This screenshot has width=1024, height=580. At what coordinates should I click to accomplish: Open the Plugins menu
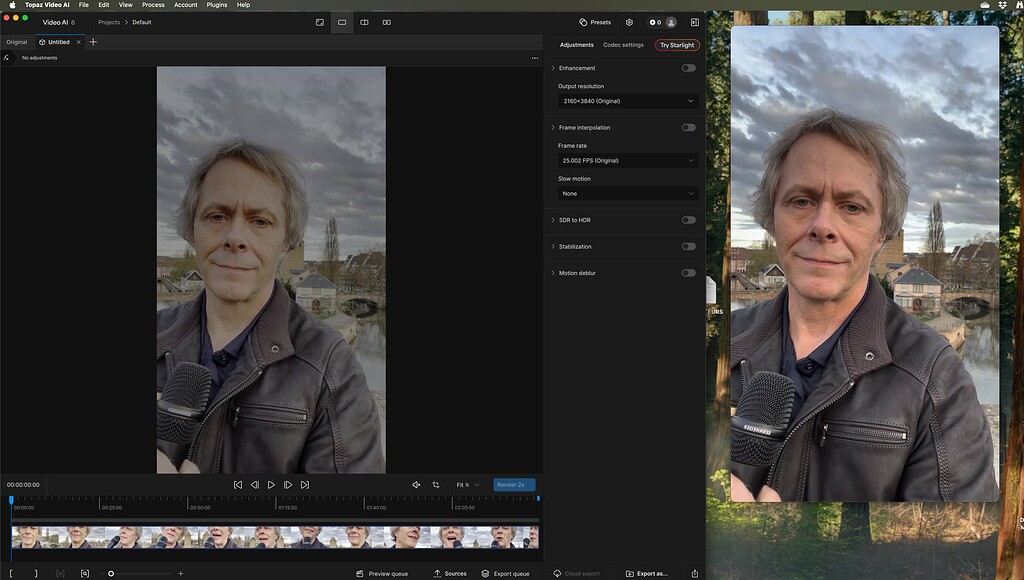tap(217, 5)
